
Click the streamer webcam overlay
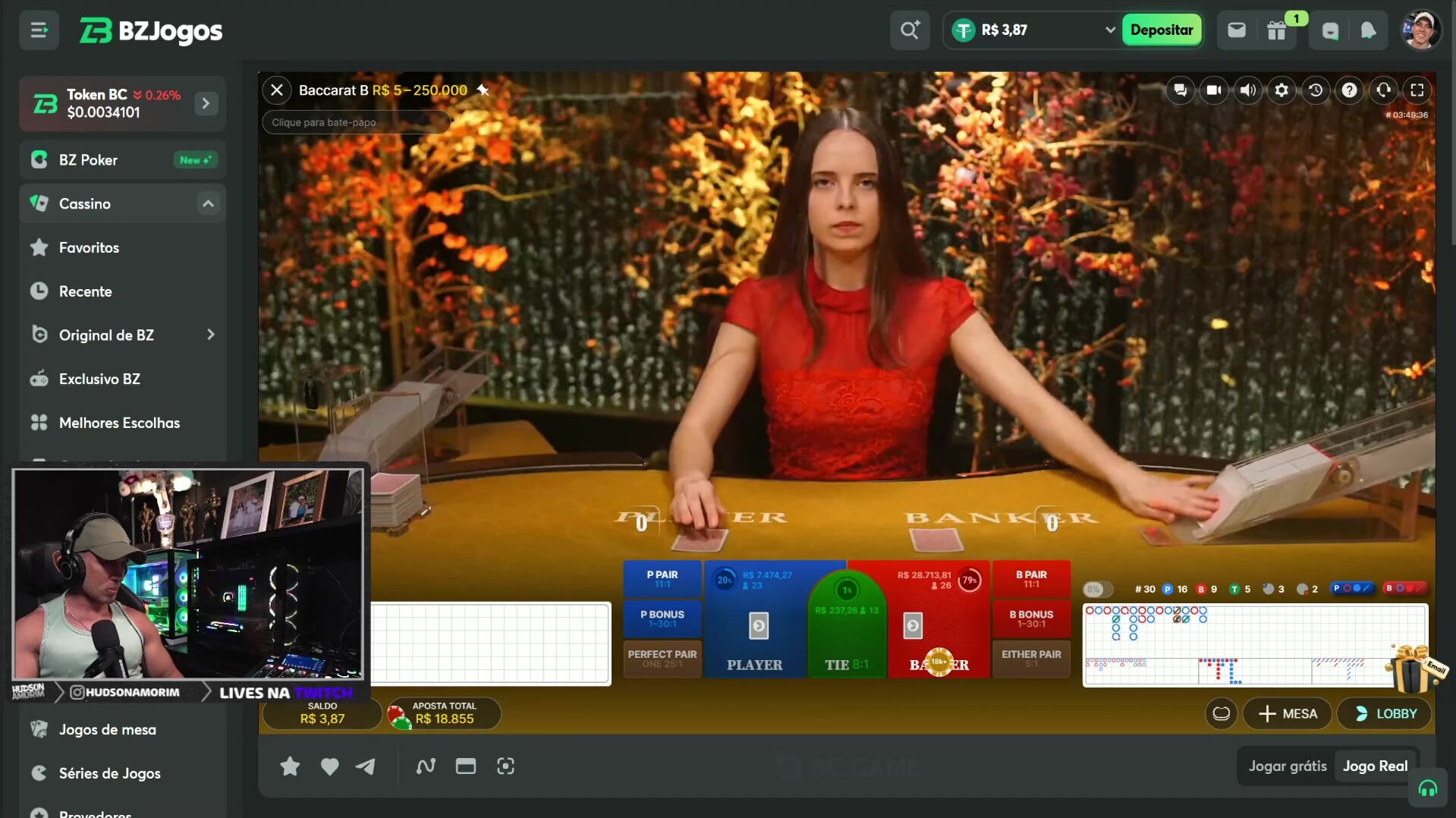(x=188, y=574)
